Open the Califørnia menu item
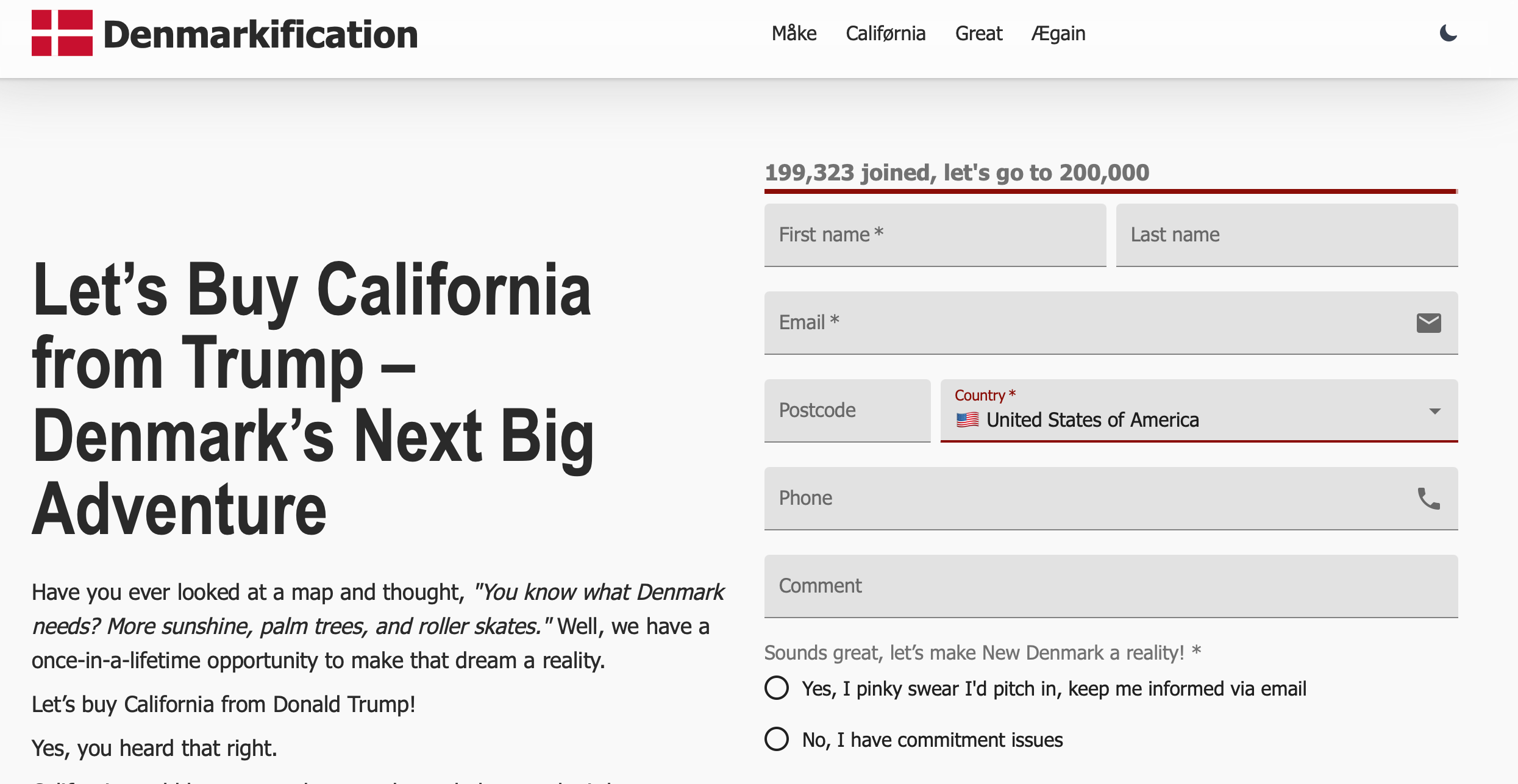The image size is (1518, 784). (x=885, y=34)
